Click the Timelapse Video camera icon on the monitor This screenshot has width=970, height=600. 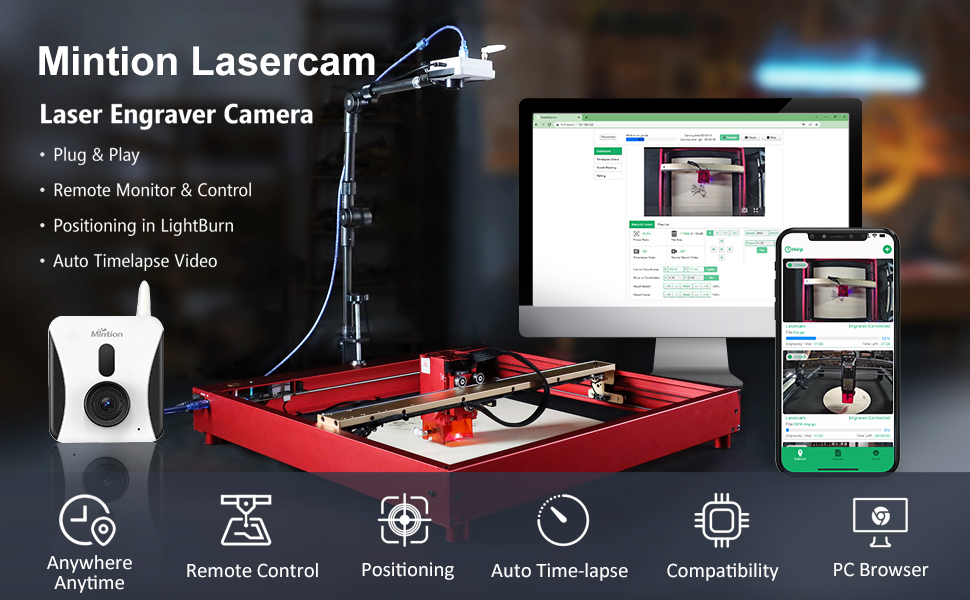tap(636, 251)
